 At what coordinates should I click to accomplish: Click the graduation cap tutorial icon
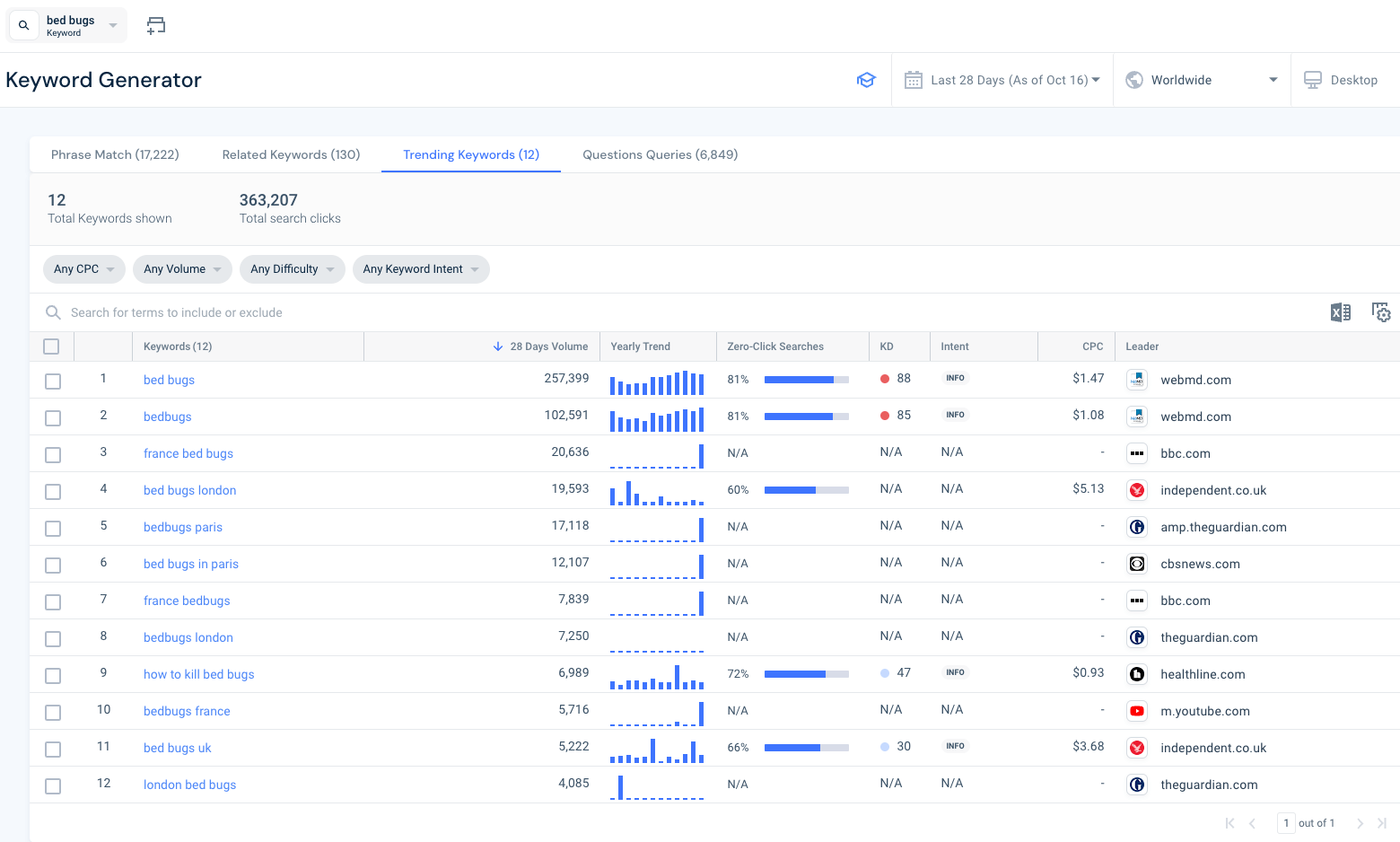[x=866, y=80]
